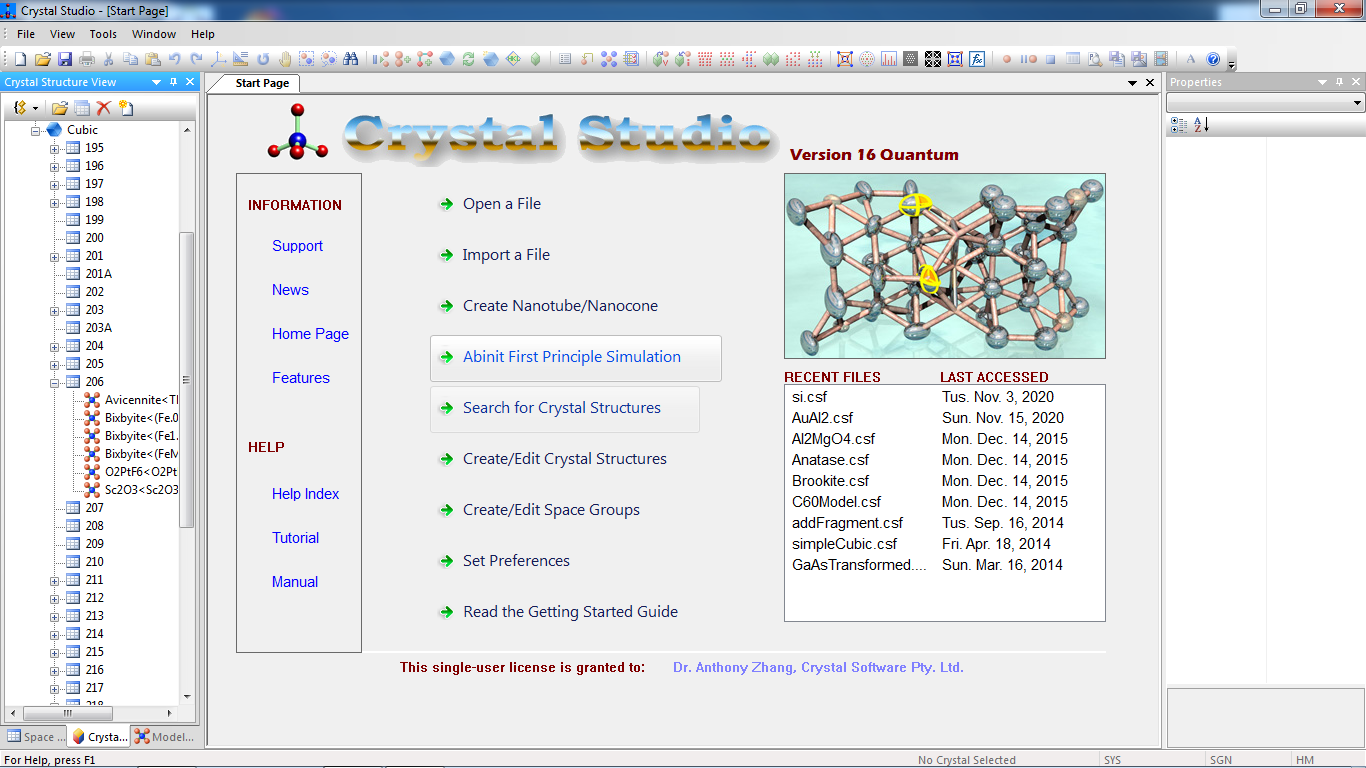Viewport: 1366px width, 768px height.
Task: Click the fx function toolbar icon
Action: (977, 59)
